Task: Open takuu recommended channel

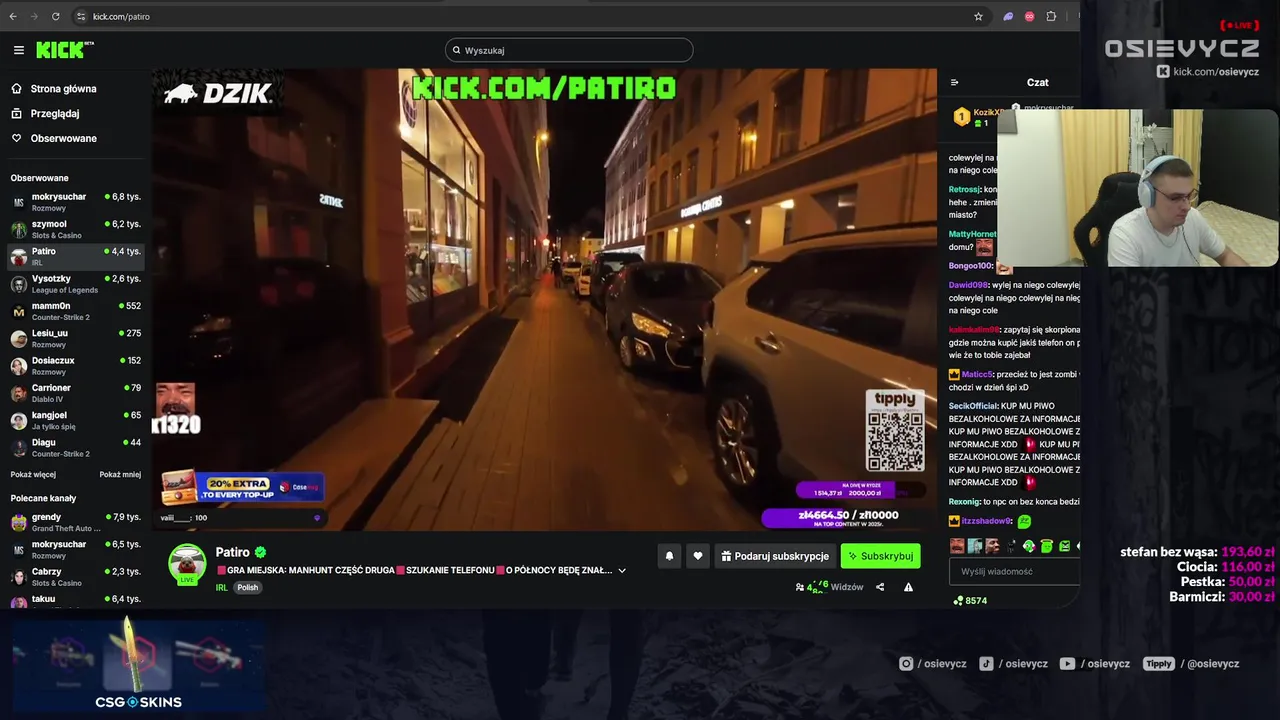Action: pos(76,601)
